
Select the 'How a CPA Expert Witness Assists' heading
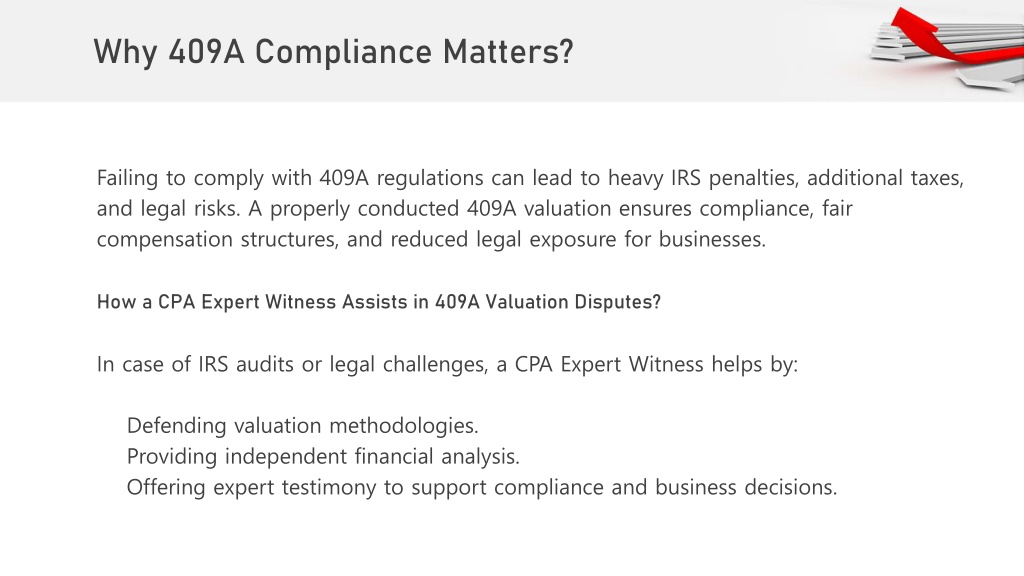(379, 302)
